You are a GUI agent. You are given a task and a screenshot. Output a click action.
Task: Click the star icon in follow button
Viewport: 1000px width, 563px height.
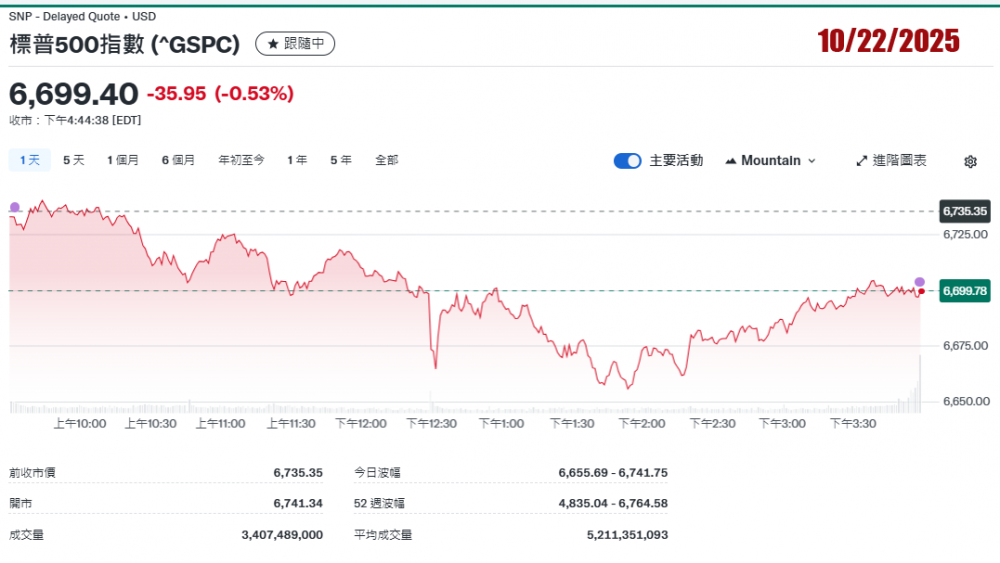point(273,44)
